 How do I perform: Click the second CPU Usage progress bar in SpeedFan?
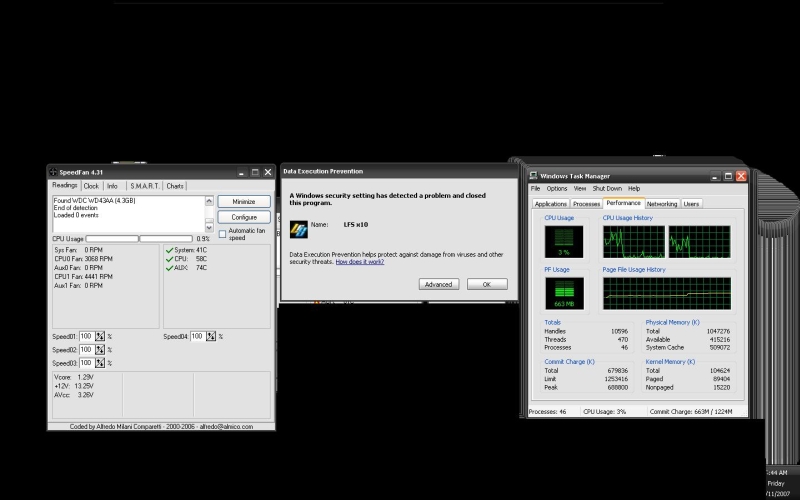166,239
